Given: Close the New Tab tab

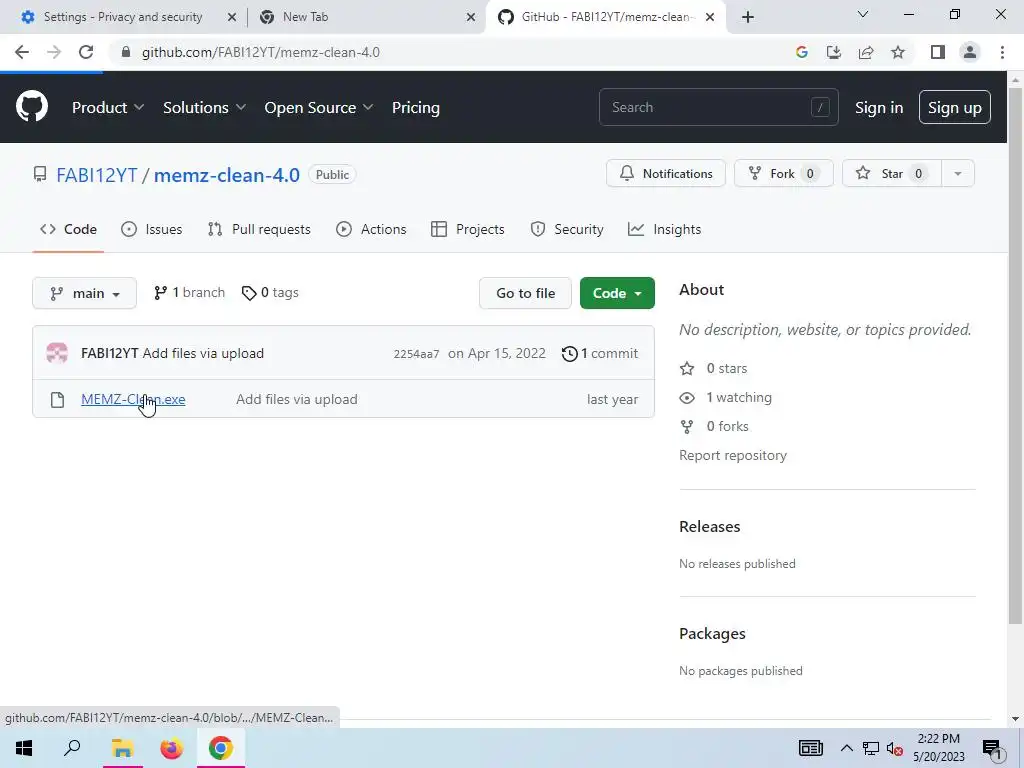Looking at the screenshot, I should (471, 18).
